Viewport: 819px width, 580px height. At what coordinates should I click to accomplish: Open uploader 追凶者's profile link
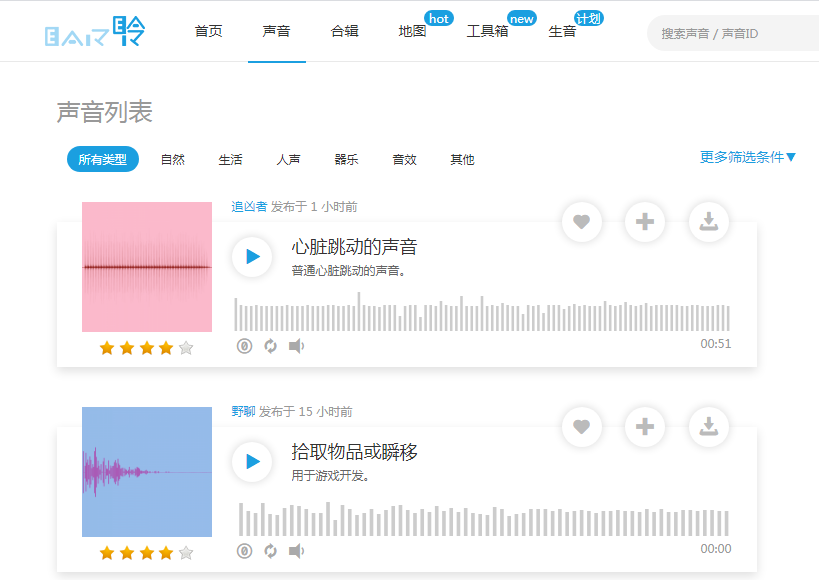click(x=249, y=207)
